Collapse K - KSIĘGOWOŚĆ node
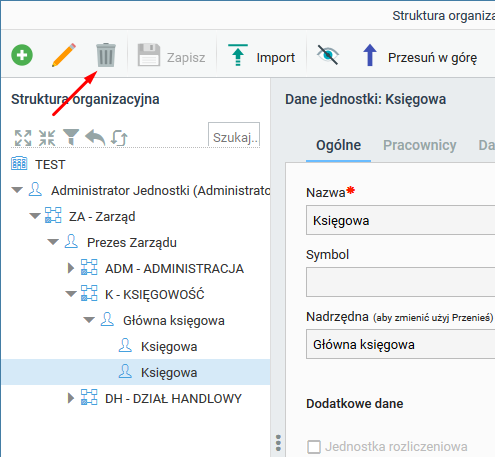The height and width of the screenshot is (457, 495). [71, 294]
